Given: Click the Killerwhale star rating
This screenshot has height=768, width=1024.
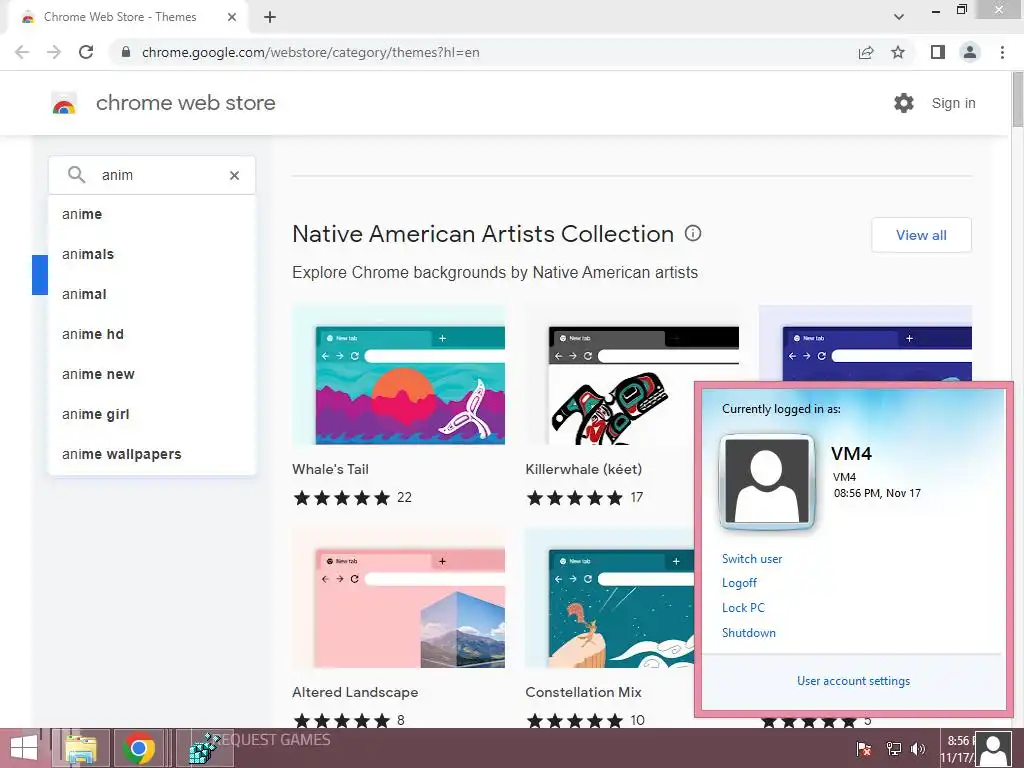Looking at the screenshot, I should 575,498.
